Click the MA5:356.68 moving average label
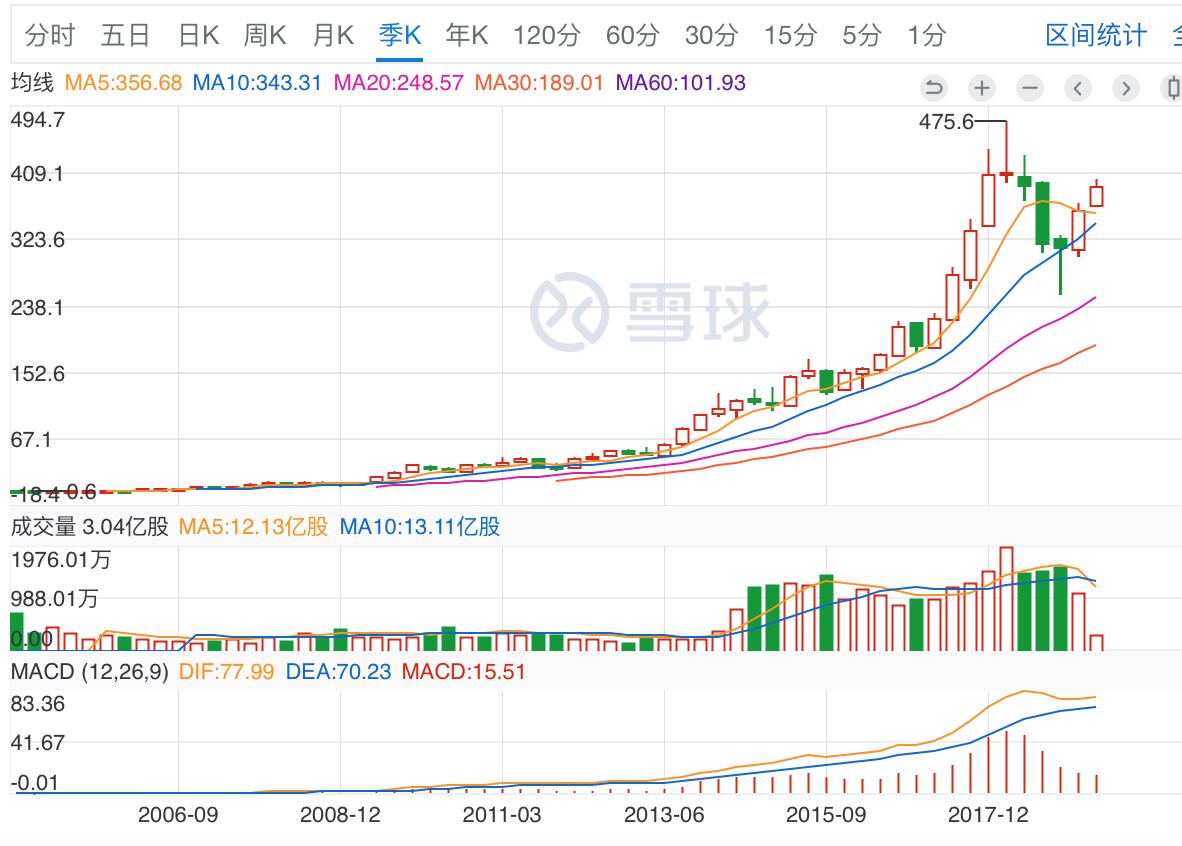This screenshot has height=846, width=1182. tap(124, 83)
